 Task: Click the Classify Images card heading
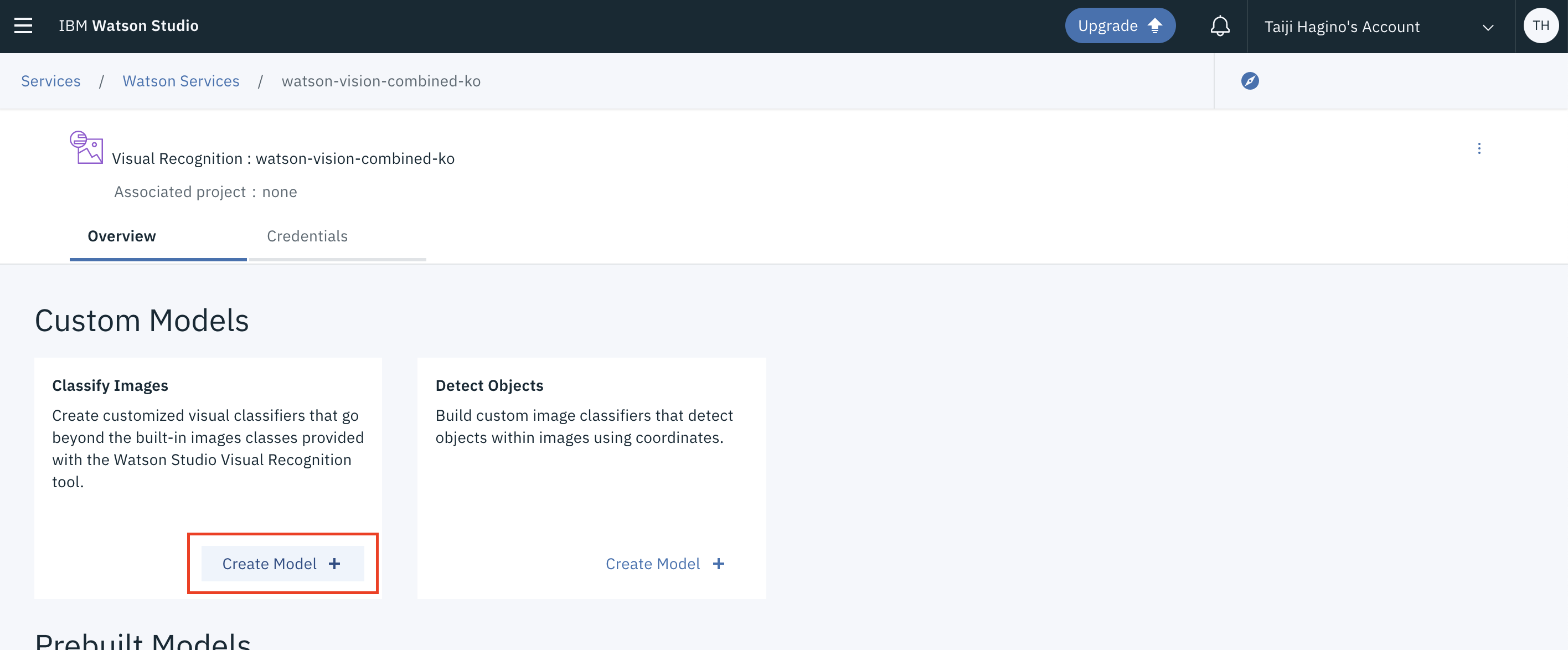[x=110, y=385]
